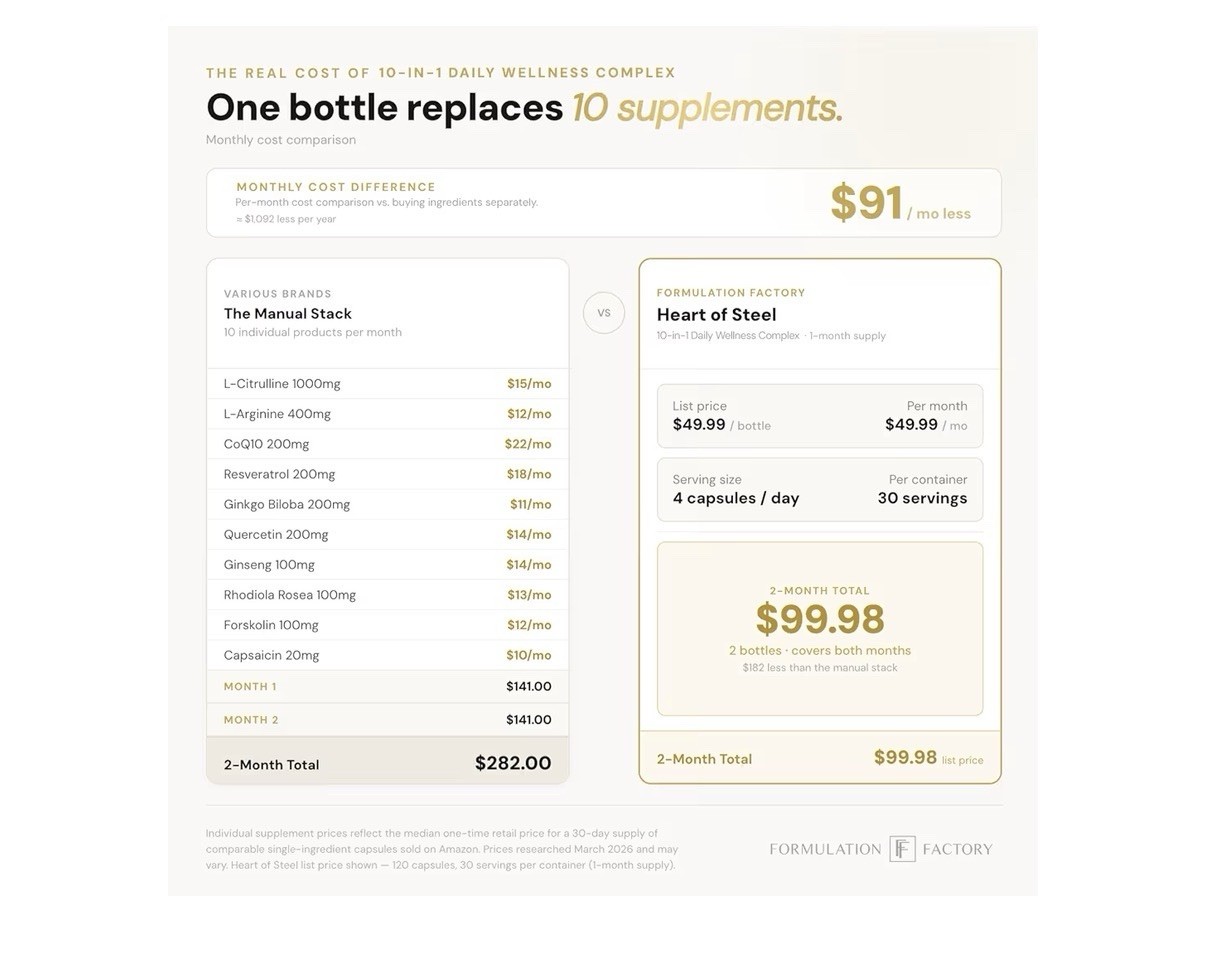The width and height of the screenshot is (1206, 960).
Task: Click the 10 supplements gold headline text
Action: point(707,108)
